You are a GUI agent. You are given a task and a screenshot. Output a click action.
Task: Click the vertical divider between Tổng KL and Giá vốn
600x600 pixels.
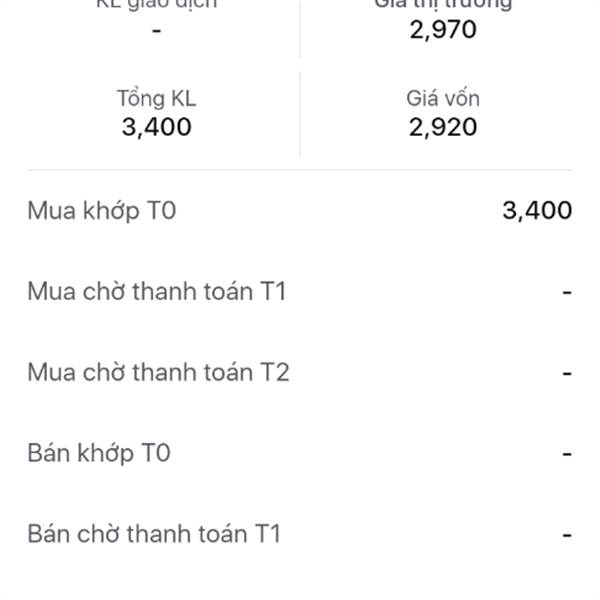click(x=300, y=114)
